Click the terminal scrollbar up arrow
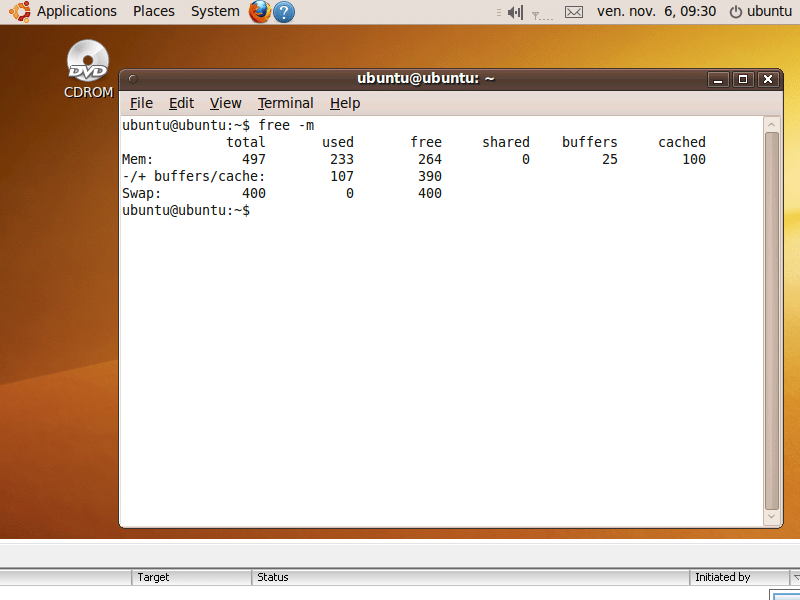 [771, 124]
